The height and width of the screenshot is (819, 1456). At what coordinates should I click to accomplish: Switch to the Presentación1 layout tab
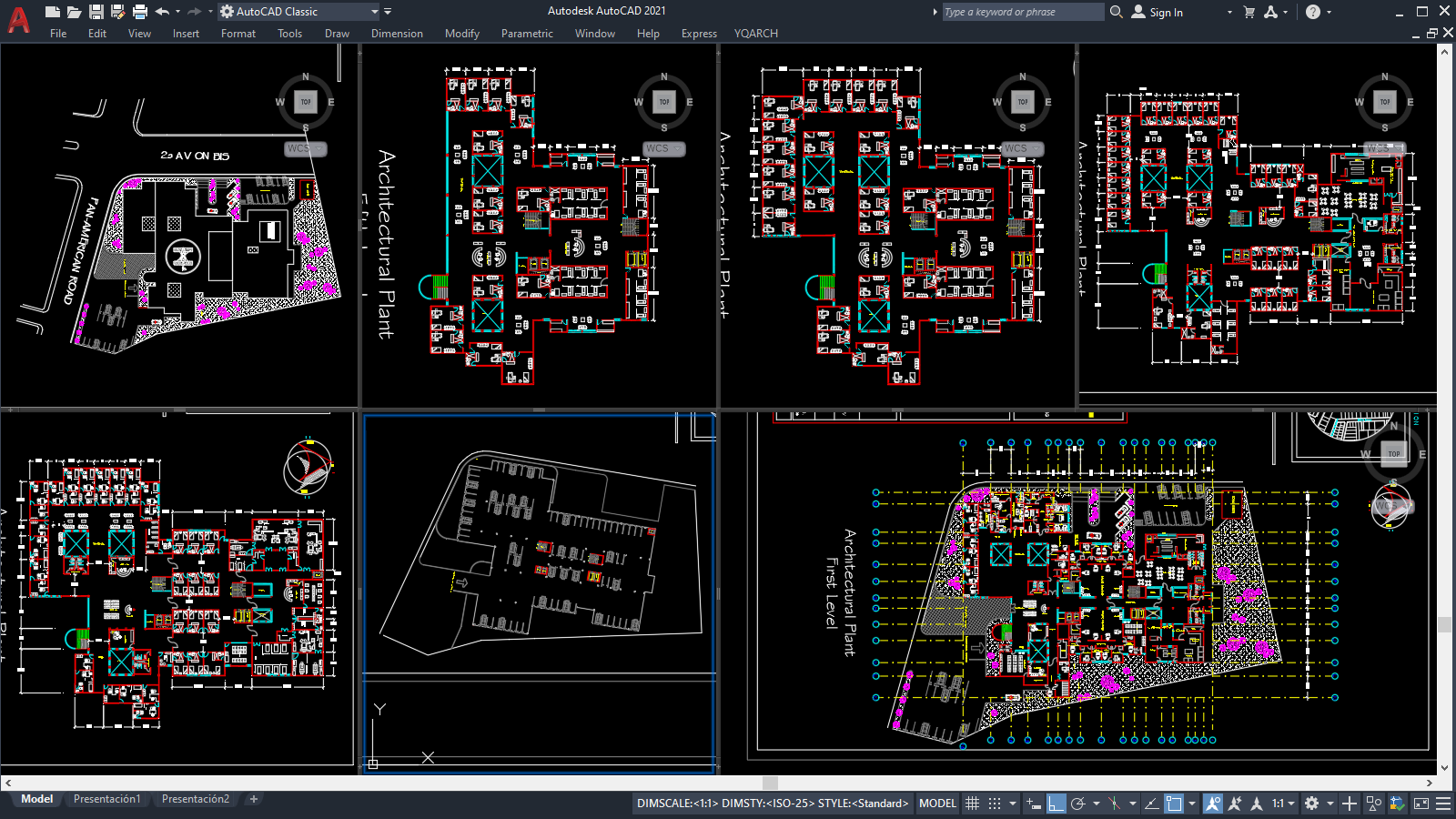pyautogui.click(x=107, y=799)
